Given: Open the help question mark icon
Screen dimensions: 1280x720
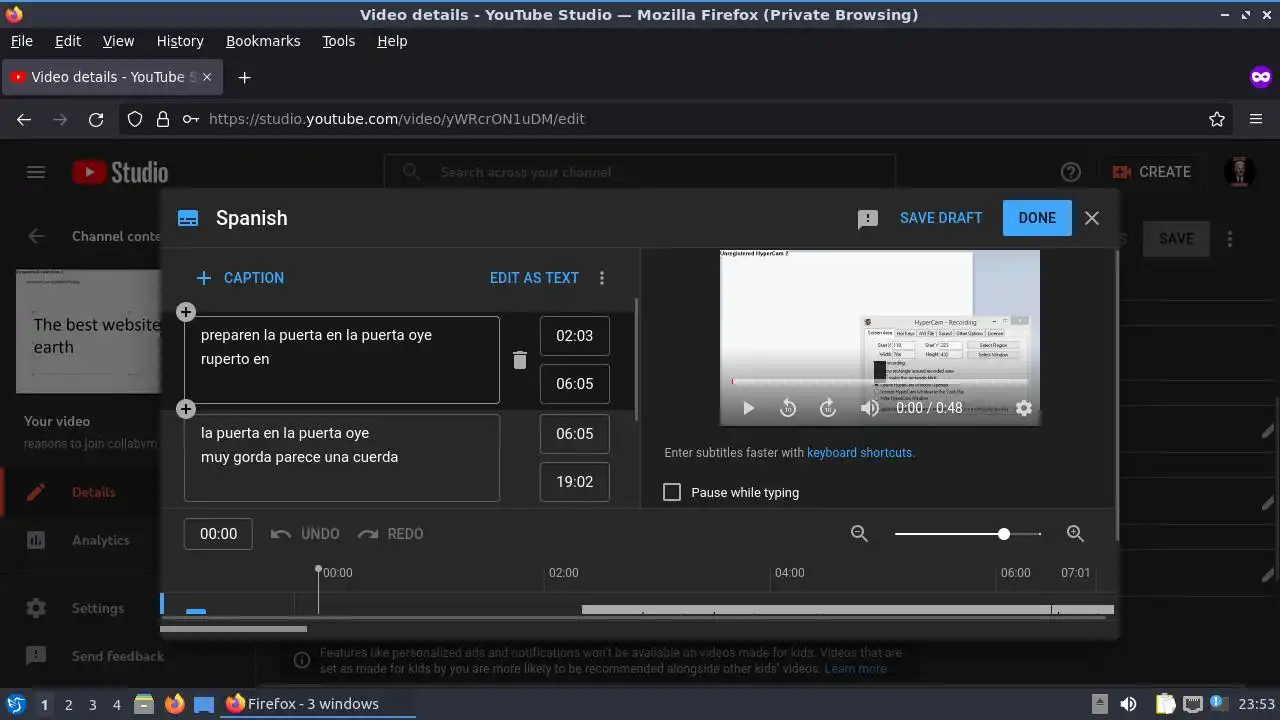Looking at the screenshot, I should tap(1070, 172).
